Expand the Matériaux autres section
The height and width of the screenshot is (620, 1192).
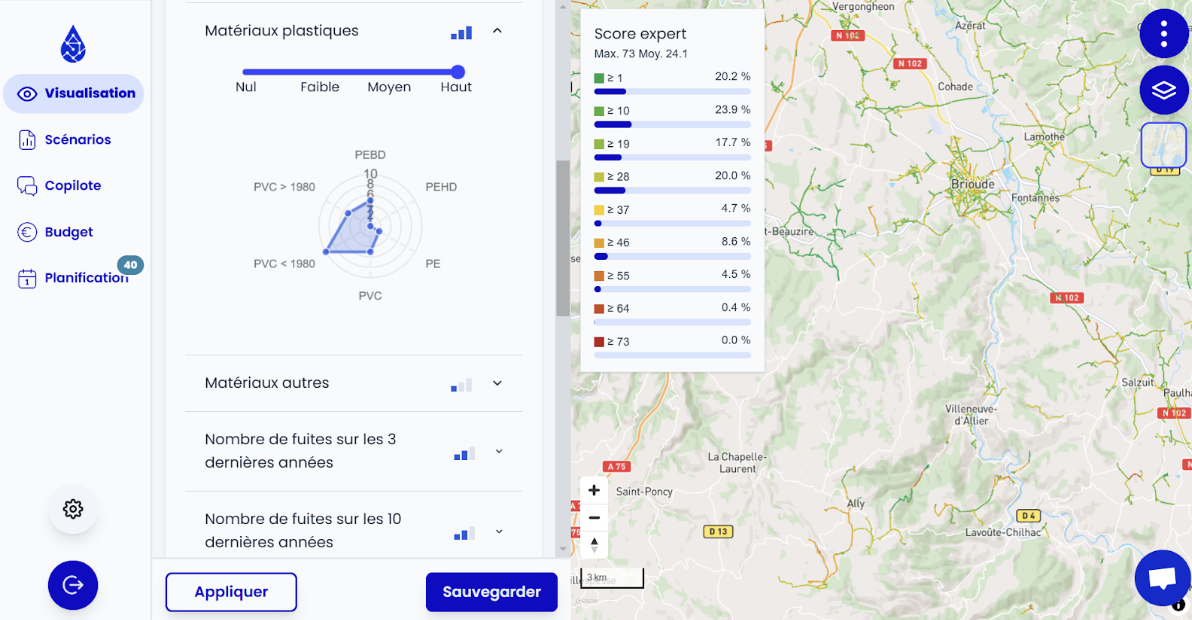click(497, 383)
